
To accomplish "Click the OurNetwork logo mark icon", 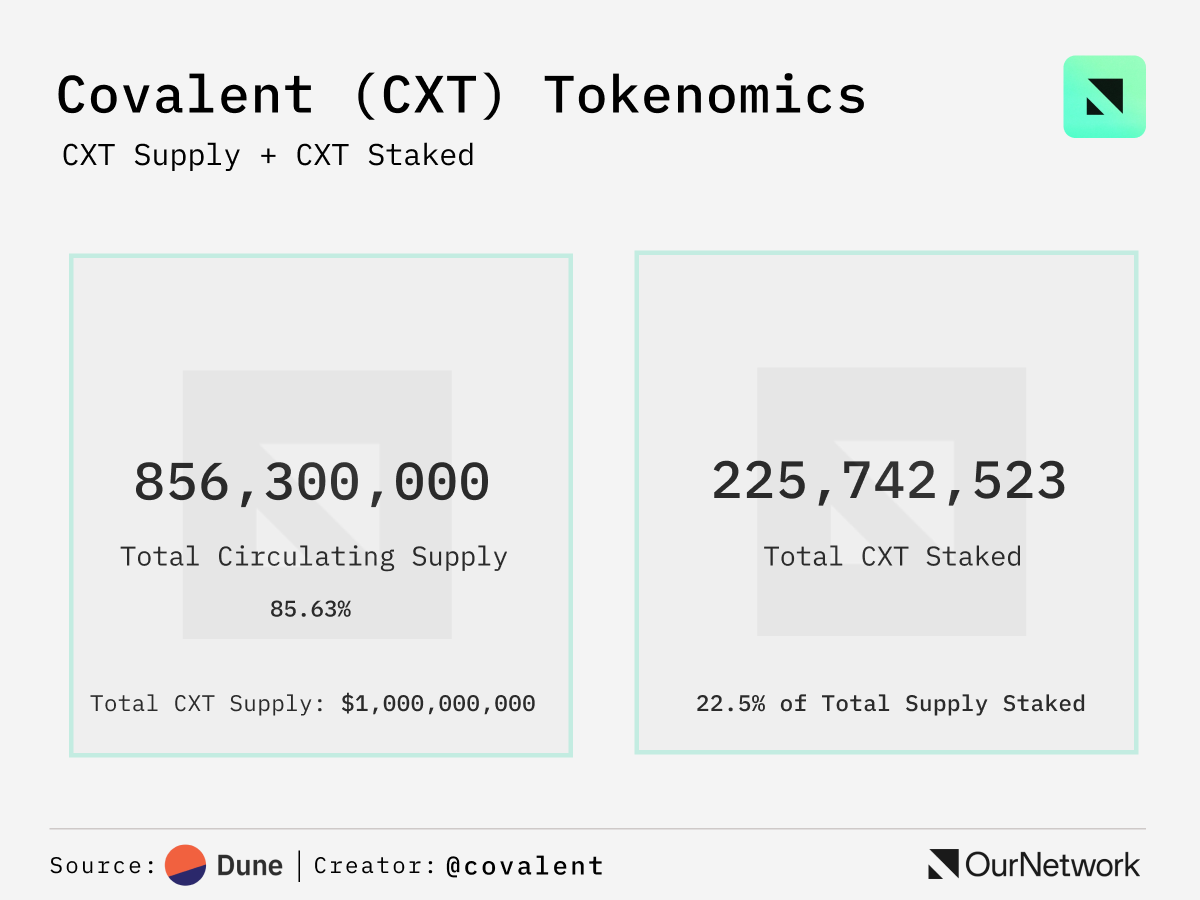I will pos(943,864).
